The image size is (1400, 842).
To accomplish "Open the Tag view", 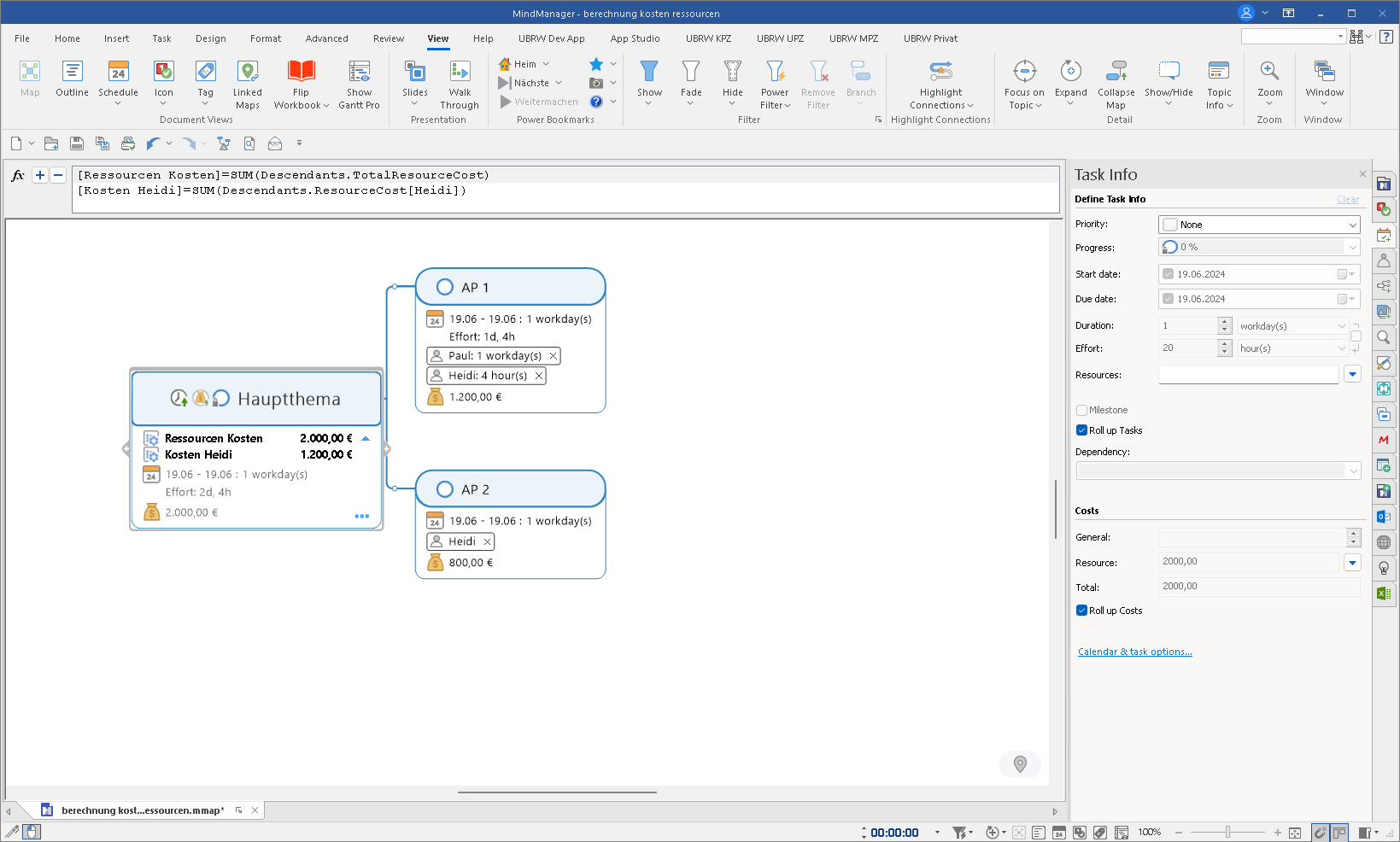I will (x=205, y=83).
